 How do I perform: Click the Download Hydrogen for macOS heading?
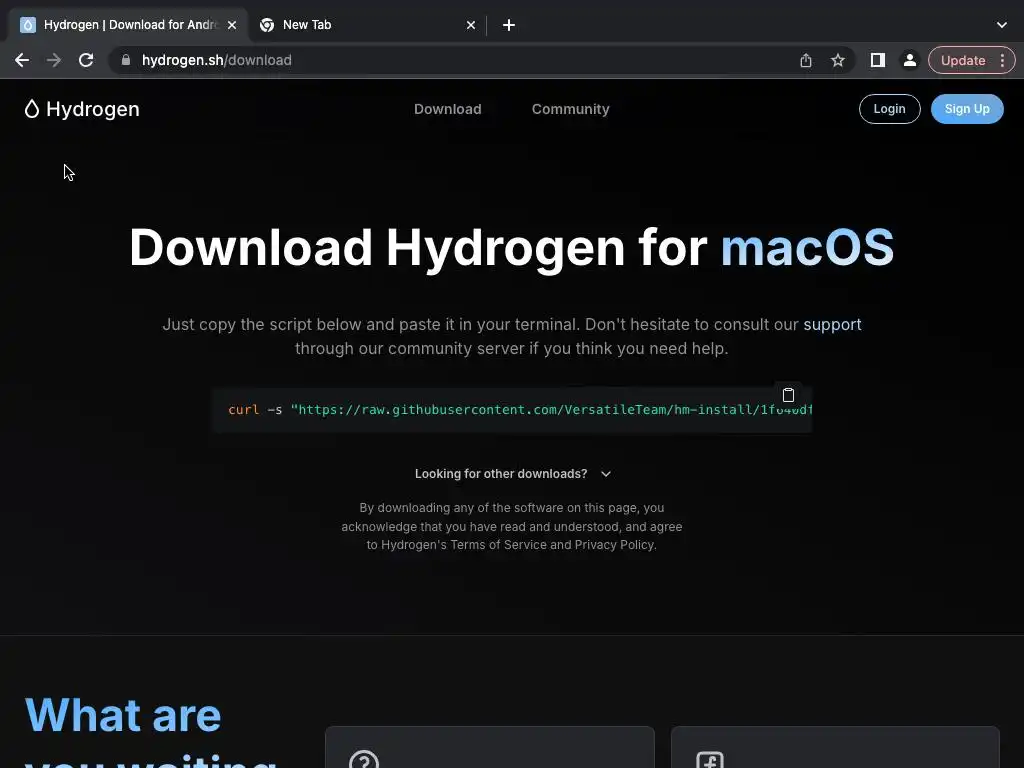pos(511,248)
